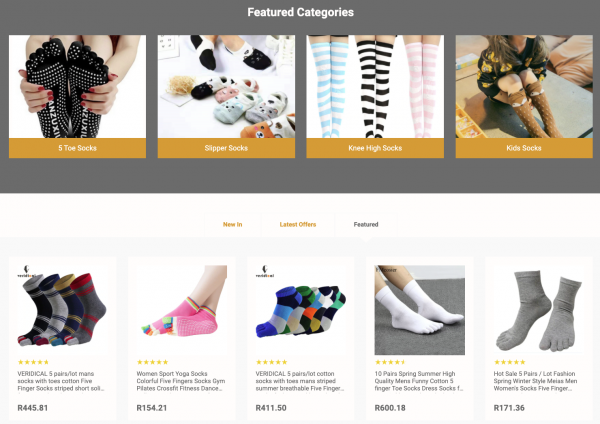This screenshot has width=600, height=424.
Task: Switch to the Latest Offers tab
Action: point(298,225)
